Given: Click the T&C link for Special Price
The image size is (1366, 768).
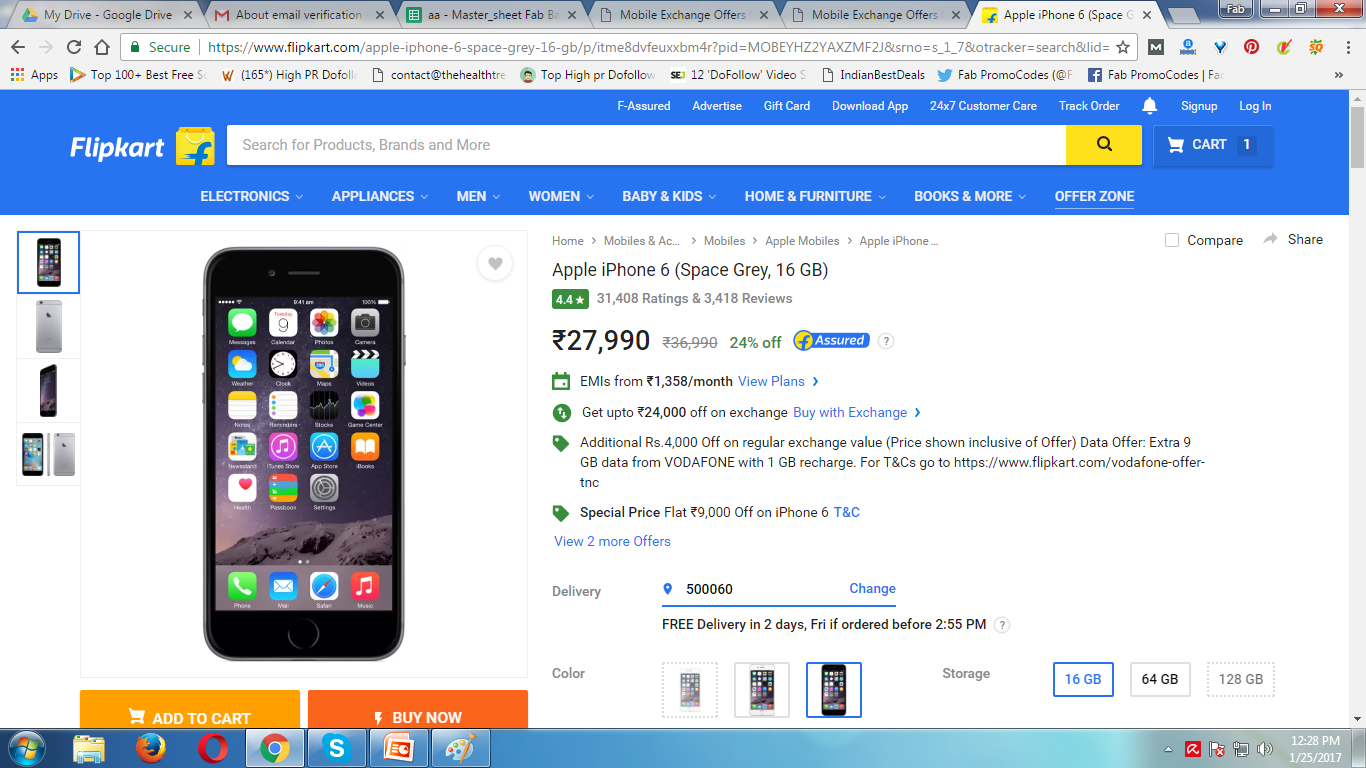Looking at the screenshot, I should coord(847,512).
